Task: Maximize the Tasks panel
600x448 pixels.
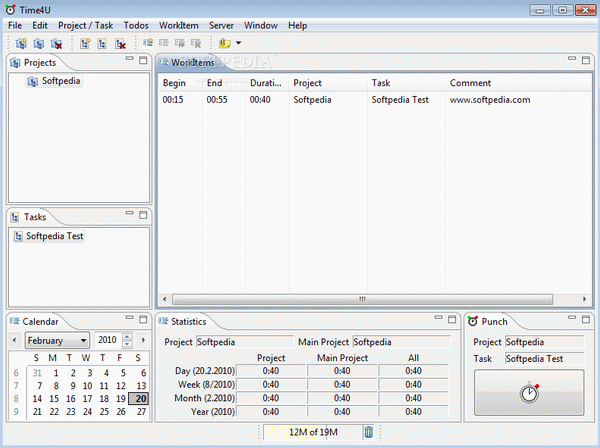Action: [x=143, y=215]
